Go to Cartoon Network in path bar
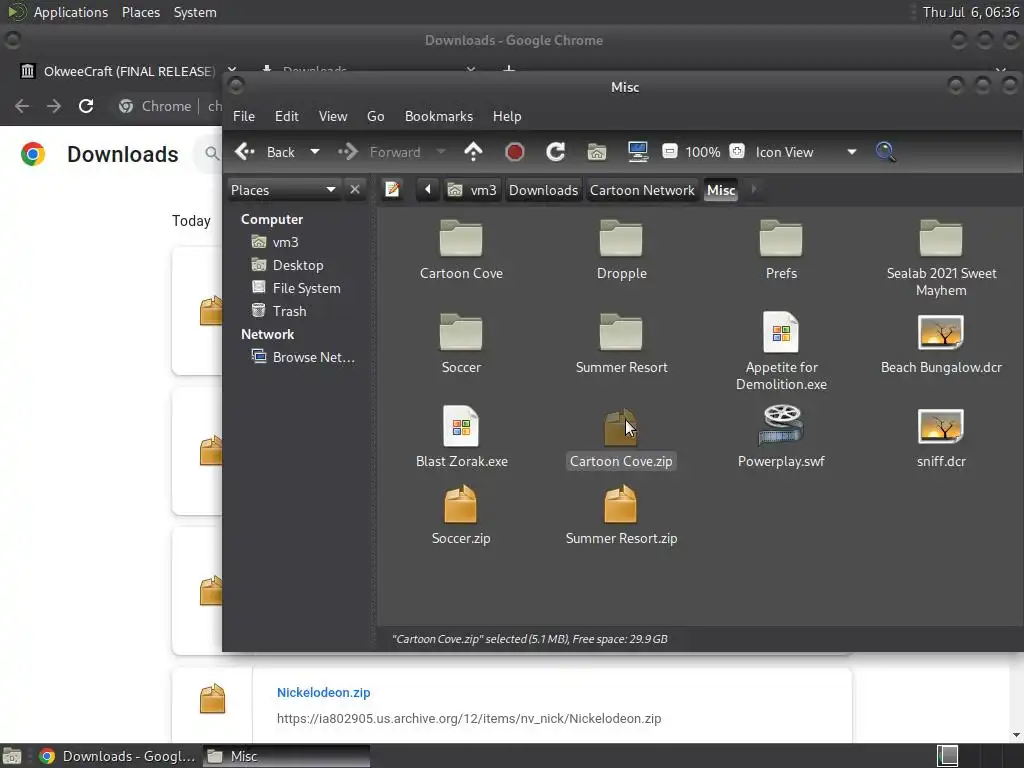The height and width of the screenshot is (768, 1024). click(642, 190)
